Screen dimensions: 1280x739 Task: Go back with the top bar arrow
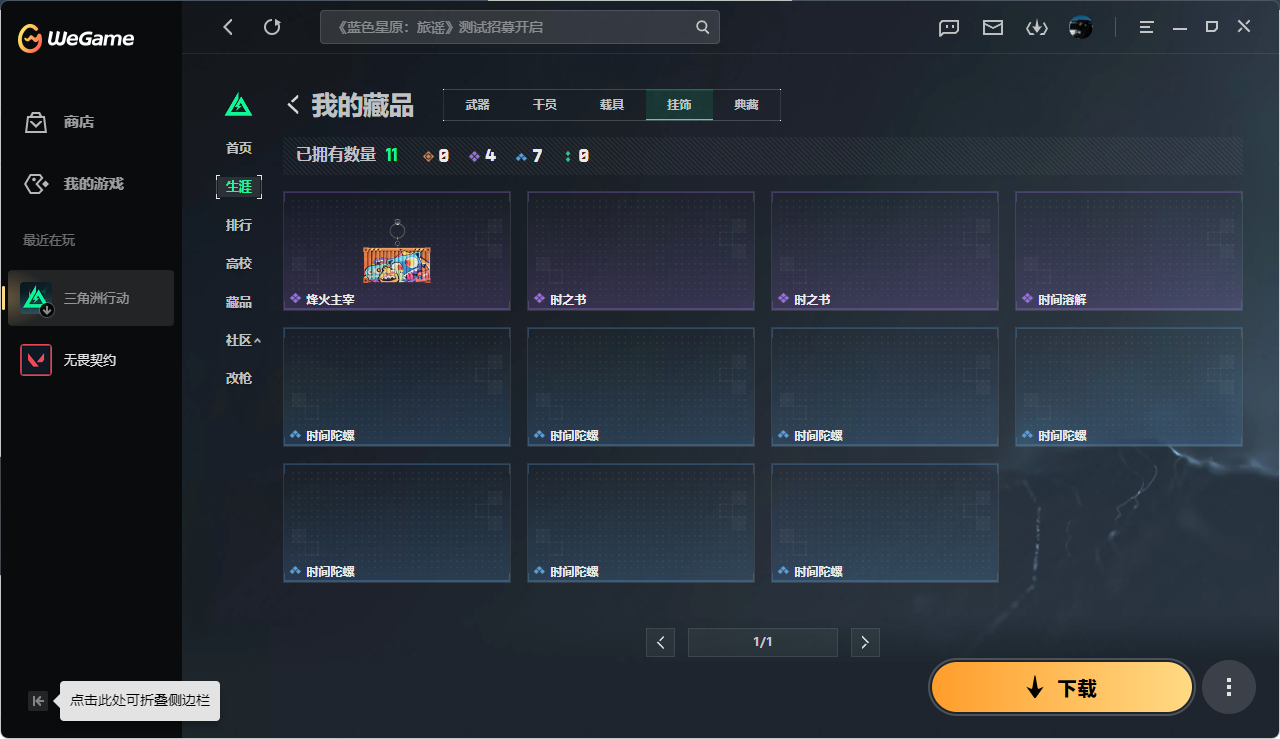coord(228,27)
